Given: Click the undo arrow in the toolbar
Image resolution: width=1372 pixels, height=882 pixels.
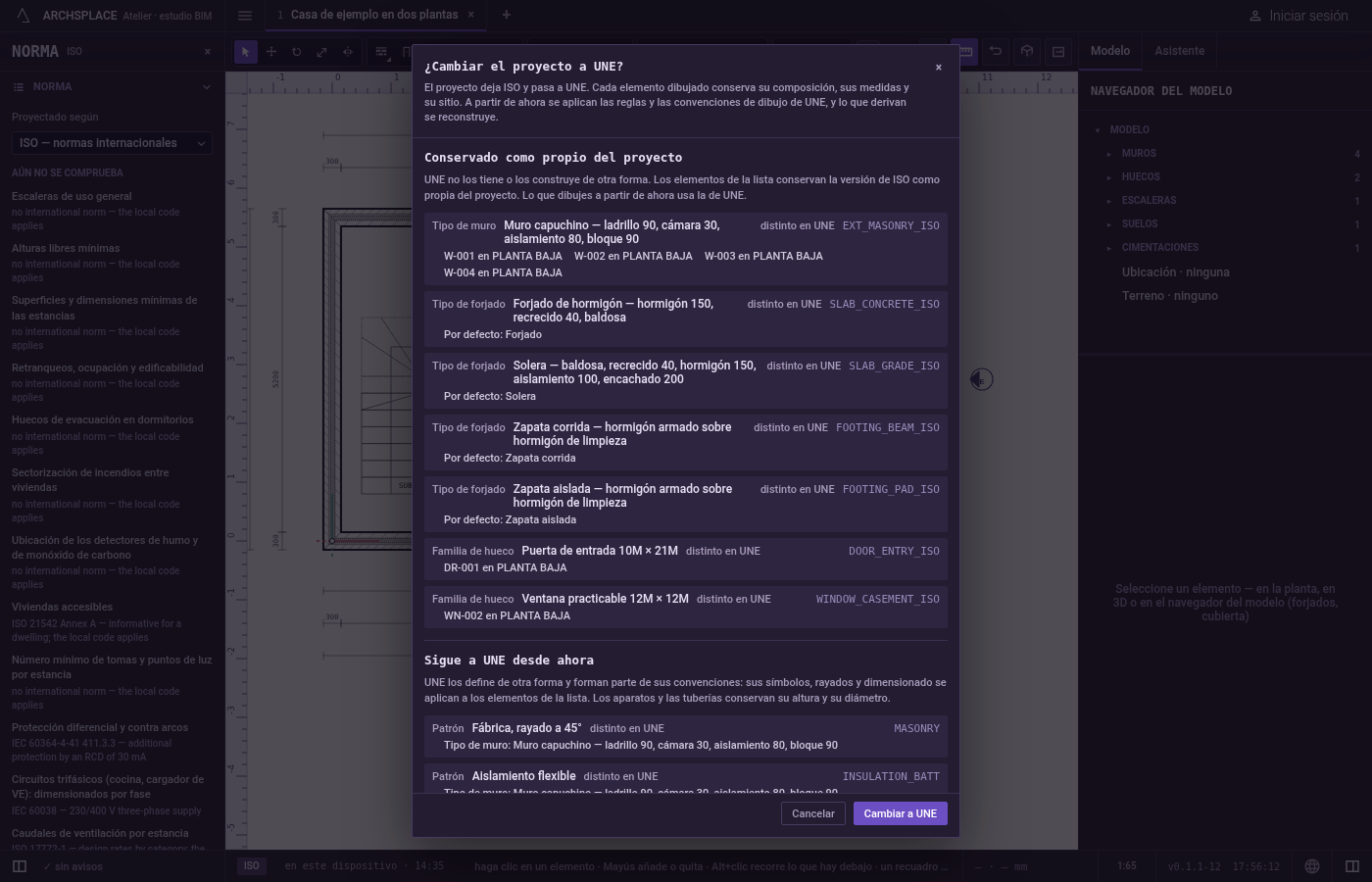Looking at the screenshot, I should [996, 52].
